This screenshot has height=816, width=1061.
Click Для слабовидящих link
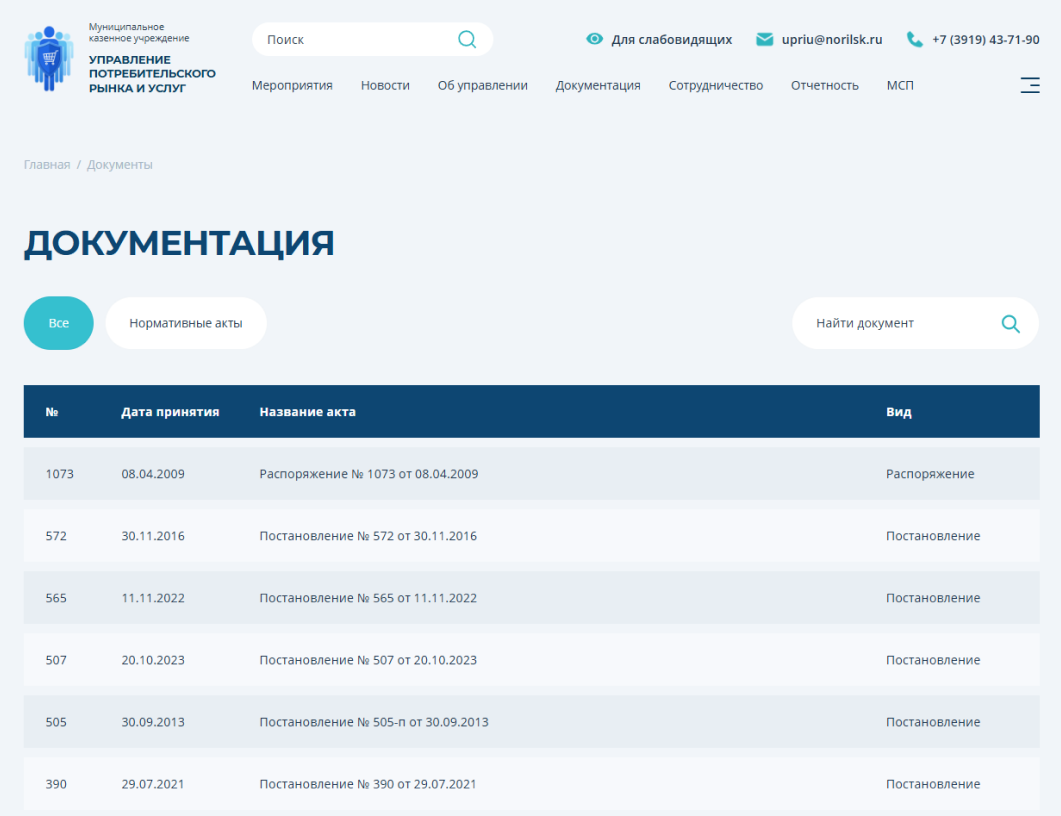[x=672, y=39]
